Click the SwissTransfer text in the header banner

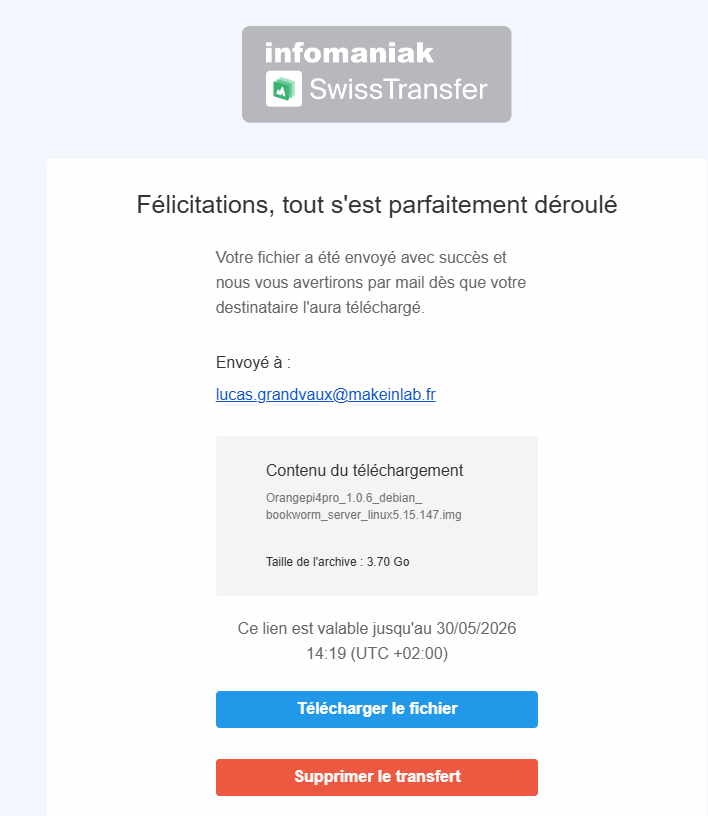click(x=398, y=89)
